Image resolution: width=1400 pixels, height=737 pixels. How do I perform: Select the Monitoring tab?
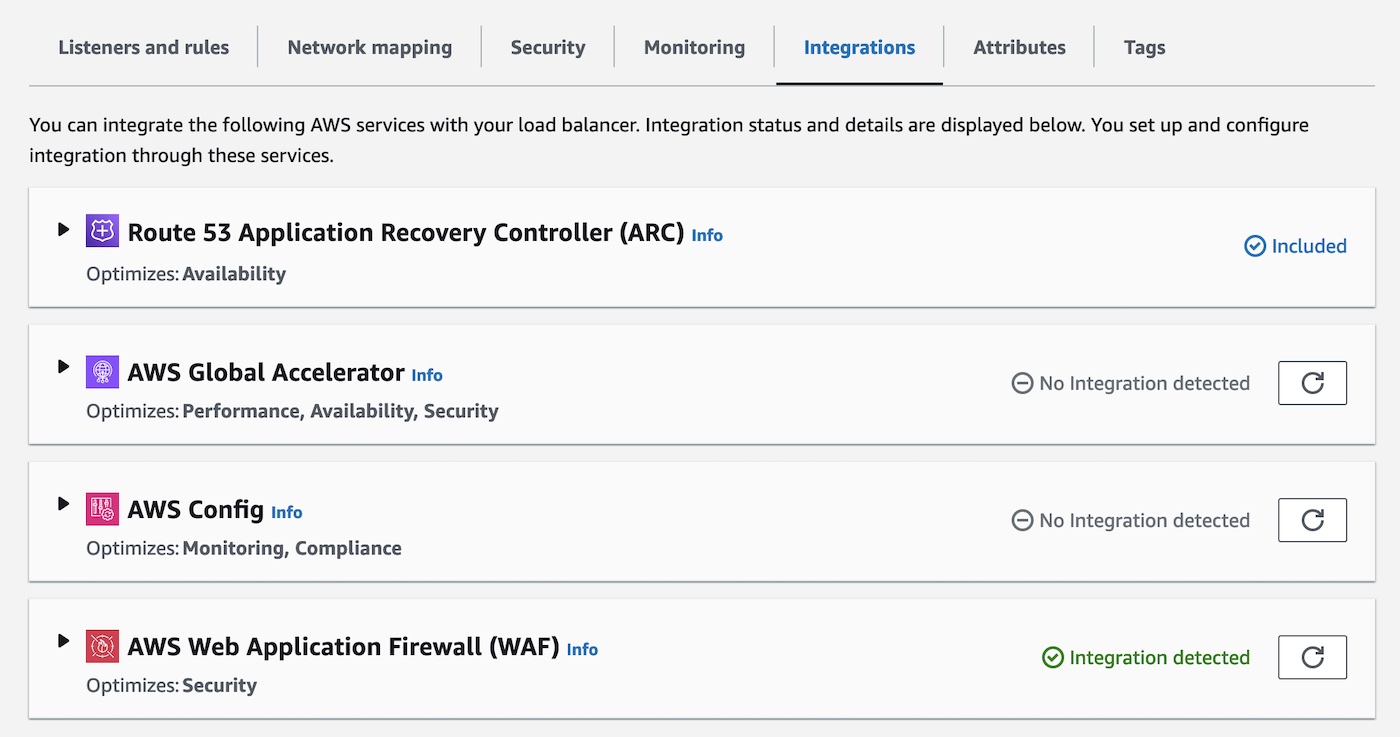(x=694, y=47)
